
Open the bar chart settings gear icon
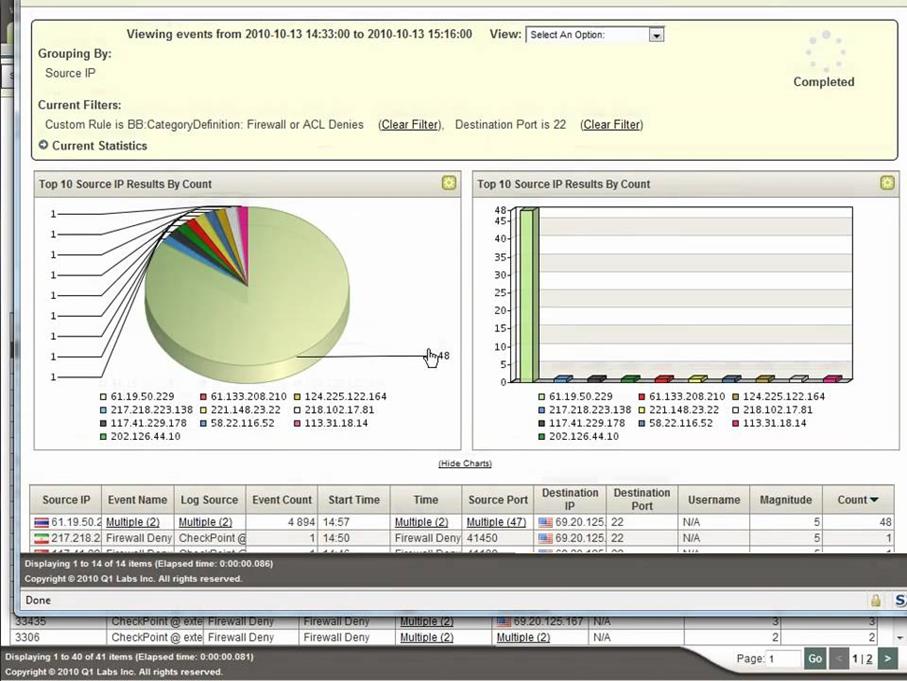click(887, 183)
